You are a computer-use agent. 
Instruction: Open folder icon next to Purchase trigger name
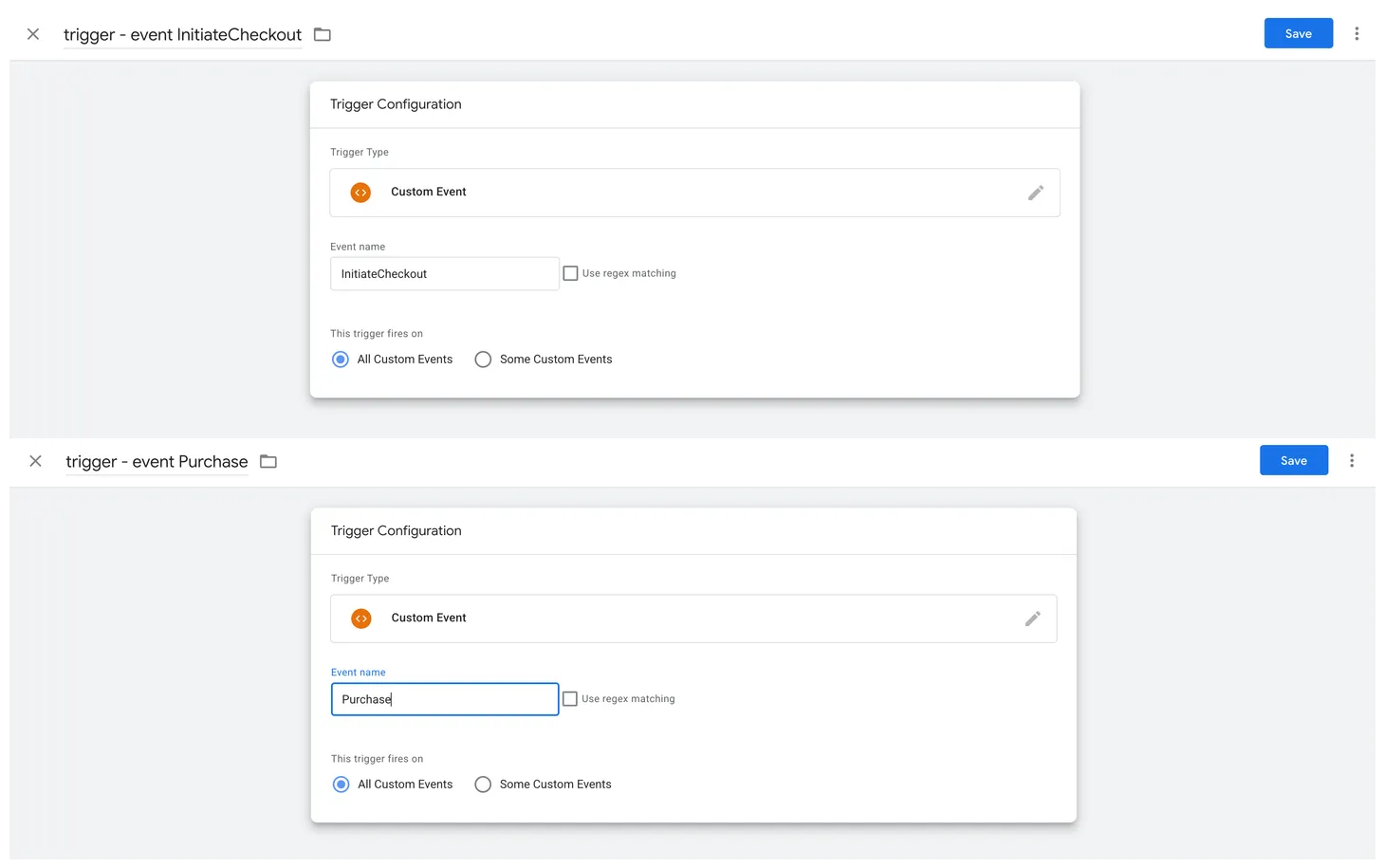point(268,461)
